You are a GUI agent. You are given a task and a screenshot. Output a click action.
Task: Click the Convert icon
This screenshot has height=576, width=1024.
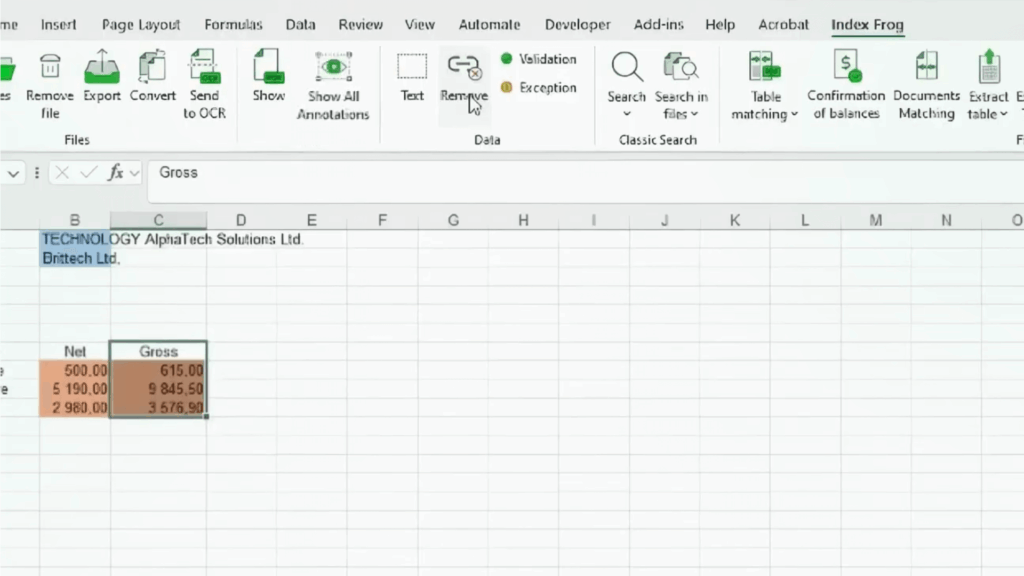click(x=152, y=67)
